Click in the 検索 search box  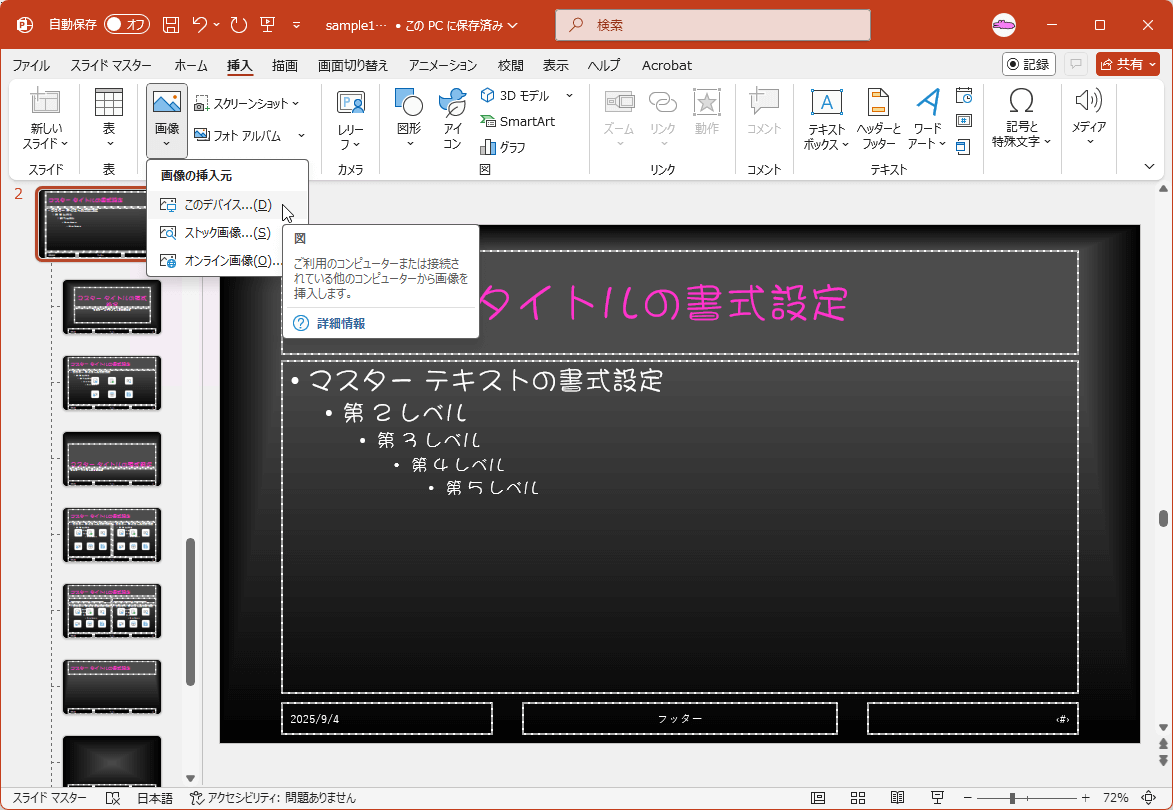712,24
